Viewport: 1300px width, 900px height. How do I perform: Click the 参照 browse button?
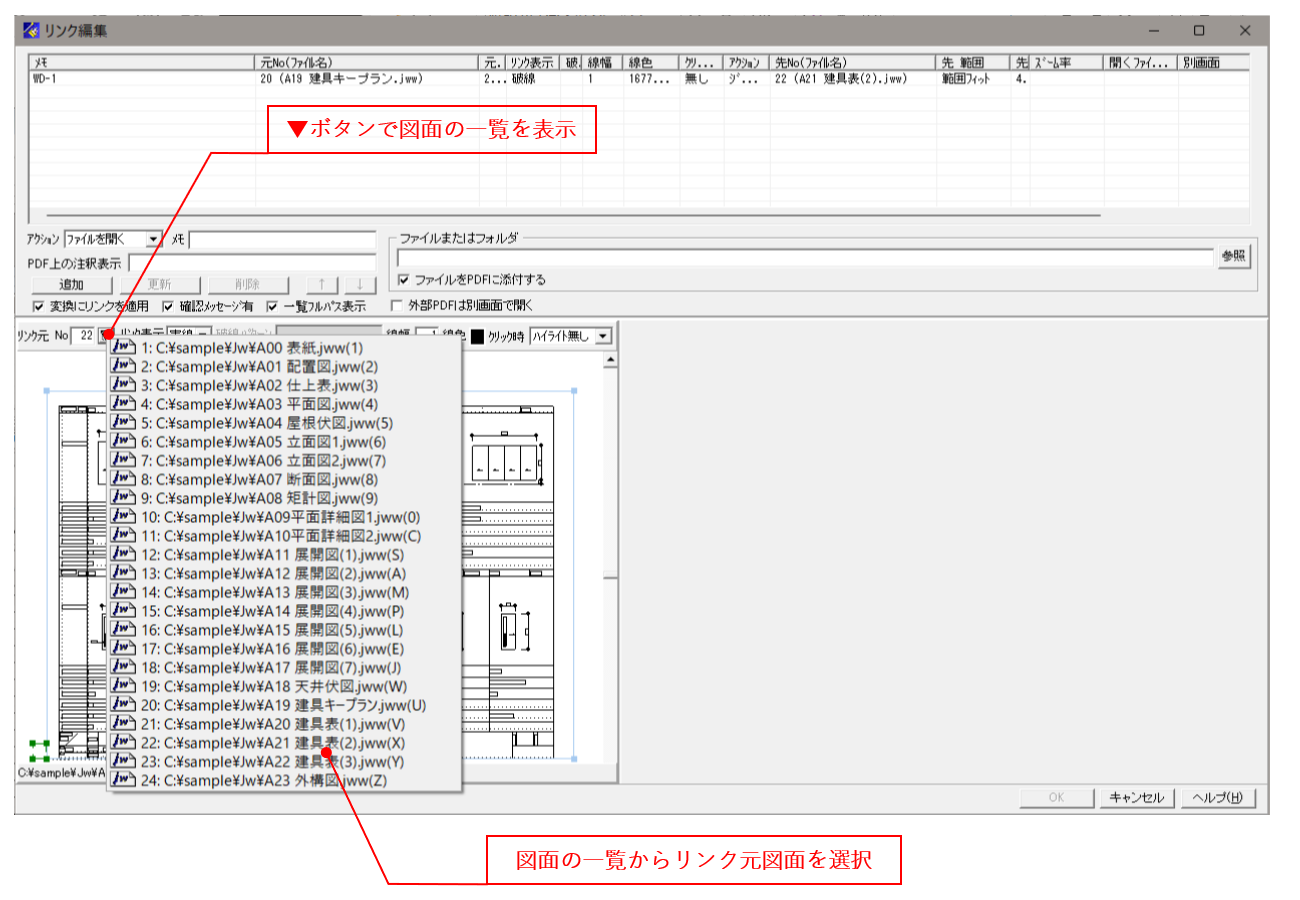point(1233,255)
